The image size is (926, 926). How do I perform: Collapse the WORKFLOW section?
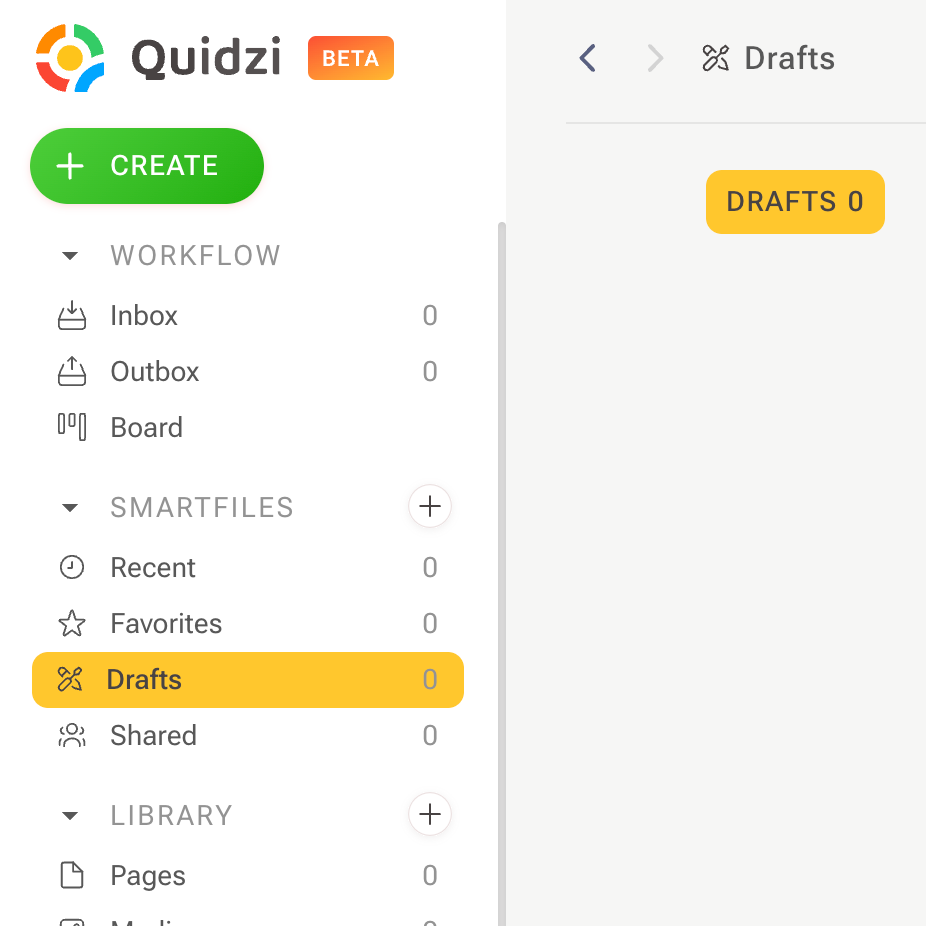coord(70,256)
